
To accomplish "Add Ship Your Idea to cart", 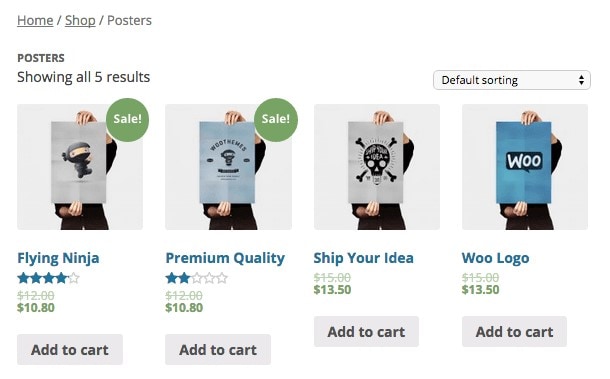I will coord(366,332).
